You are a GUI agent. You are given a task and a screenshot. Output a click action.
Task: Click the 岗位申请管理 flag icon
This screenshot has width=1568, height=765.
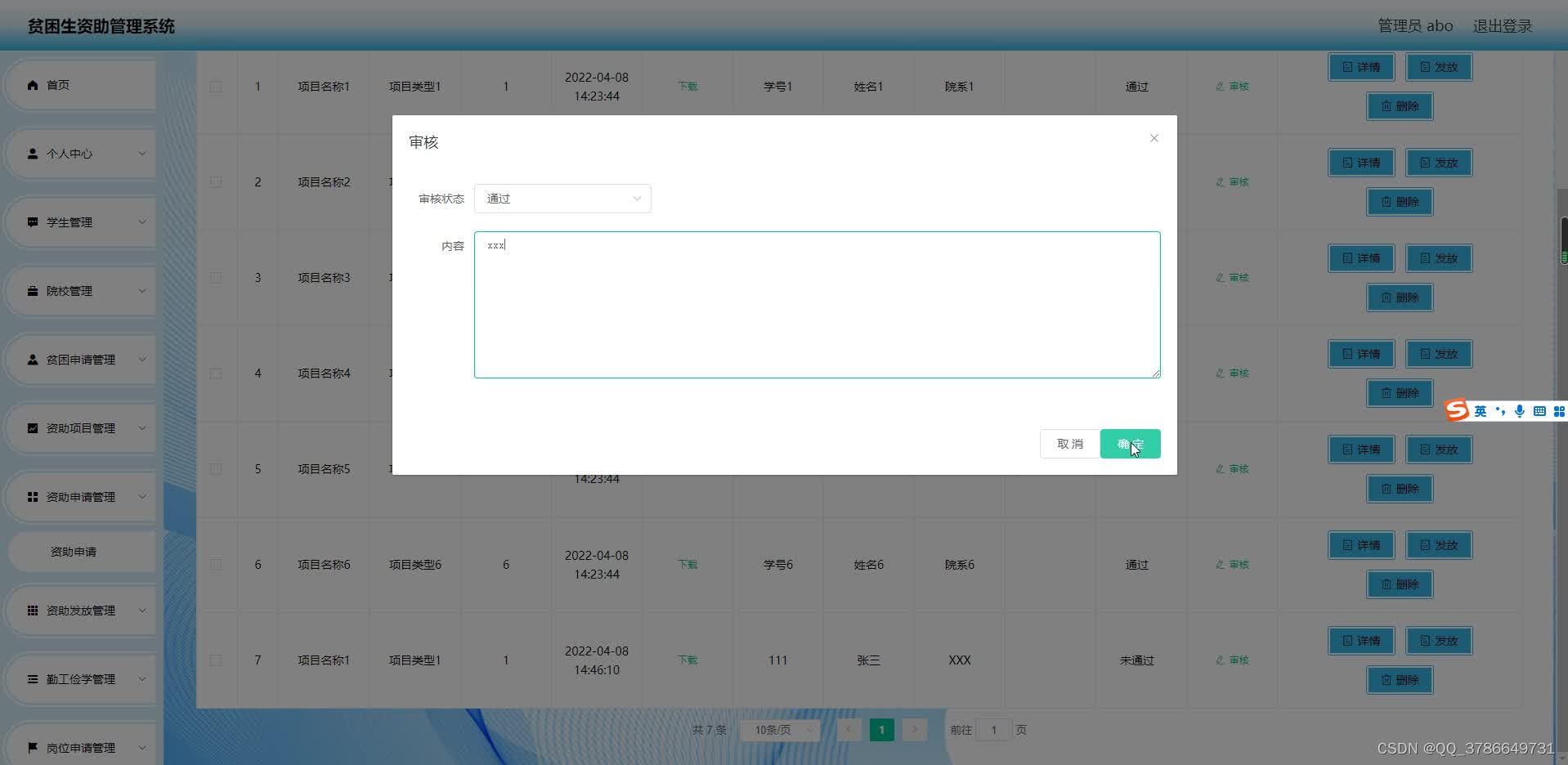click(33, 748)
